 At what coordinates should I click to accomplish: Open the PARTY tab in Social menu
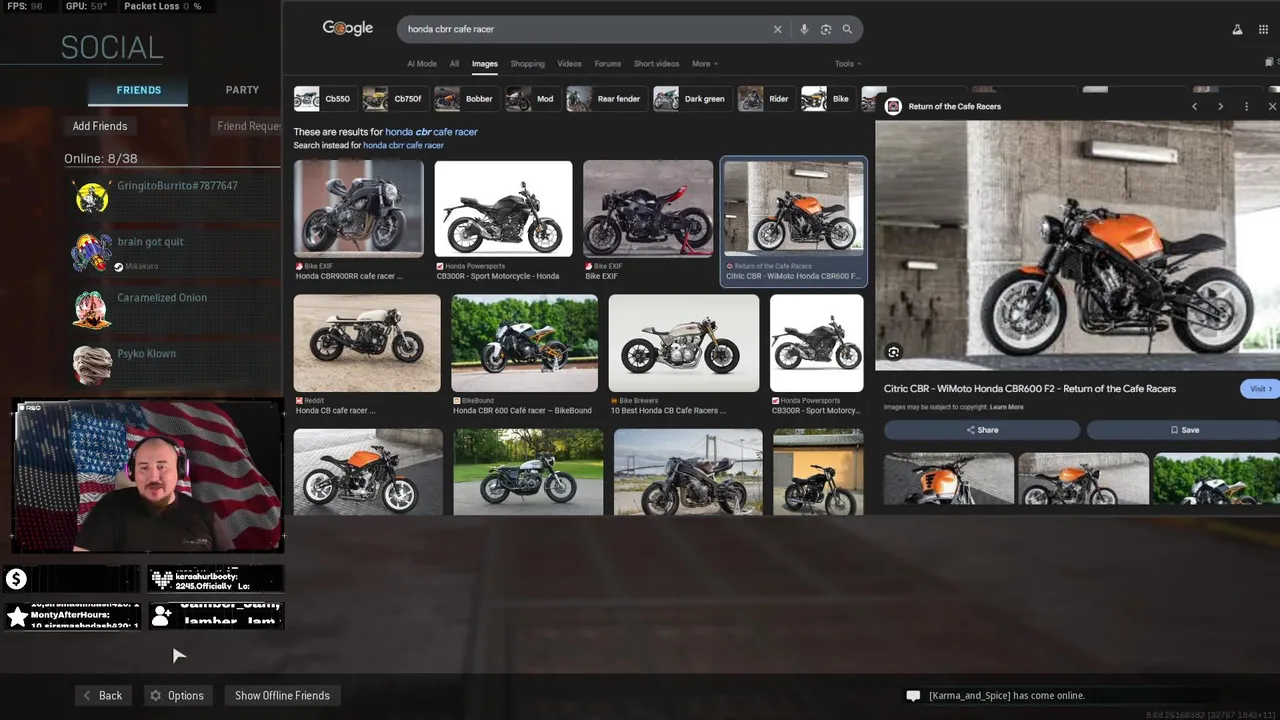(x=242, y=90)
